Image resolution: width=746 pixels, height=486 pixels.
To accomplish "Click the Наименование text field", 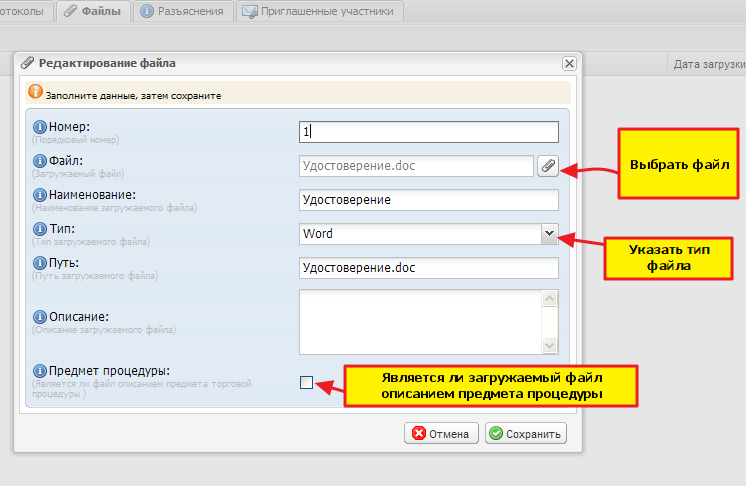I will click(x=428, y=200).
